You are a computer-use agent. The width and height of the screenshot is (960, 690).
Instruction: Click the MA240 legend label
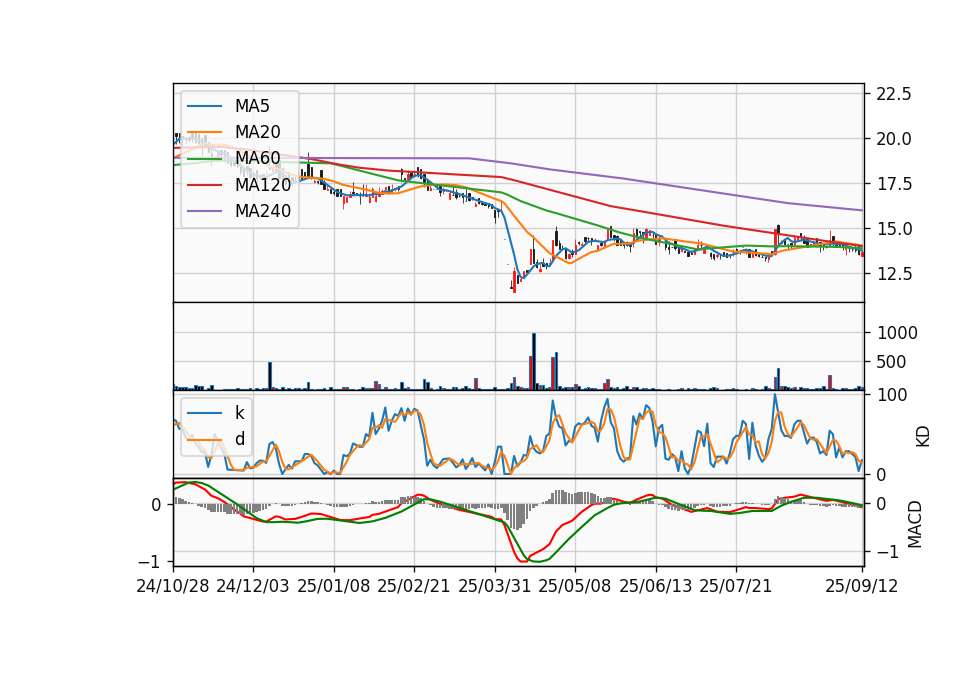point(263,211)
